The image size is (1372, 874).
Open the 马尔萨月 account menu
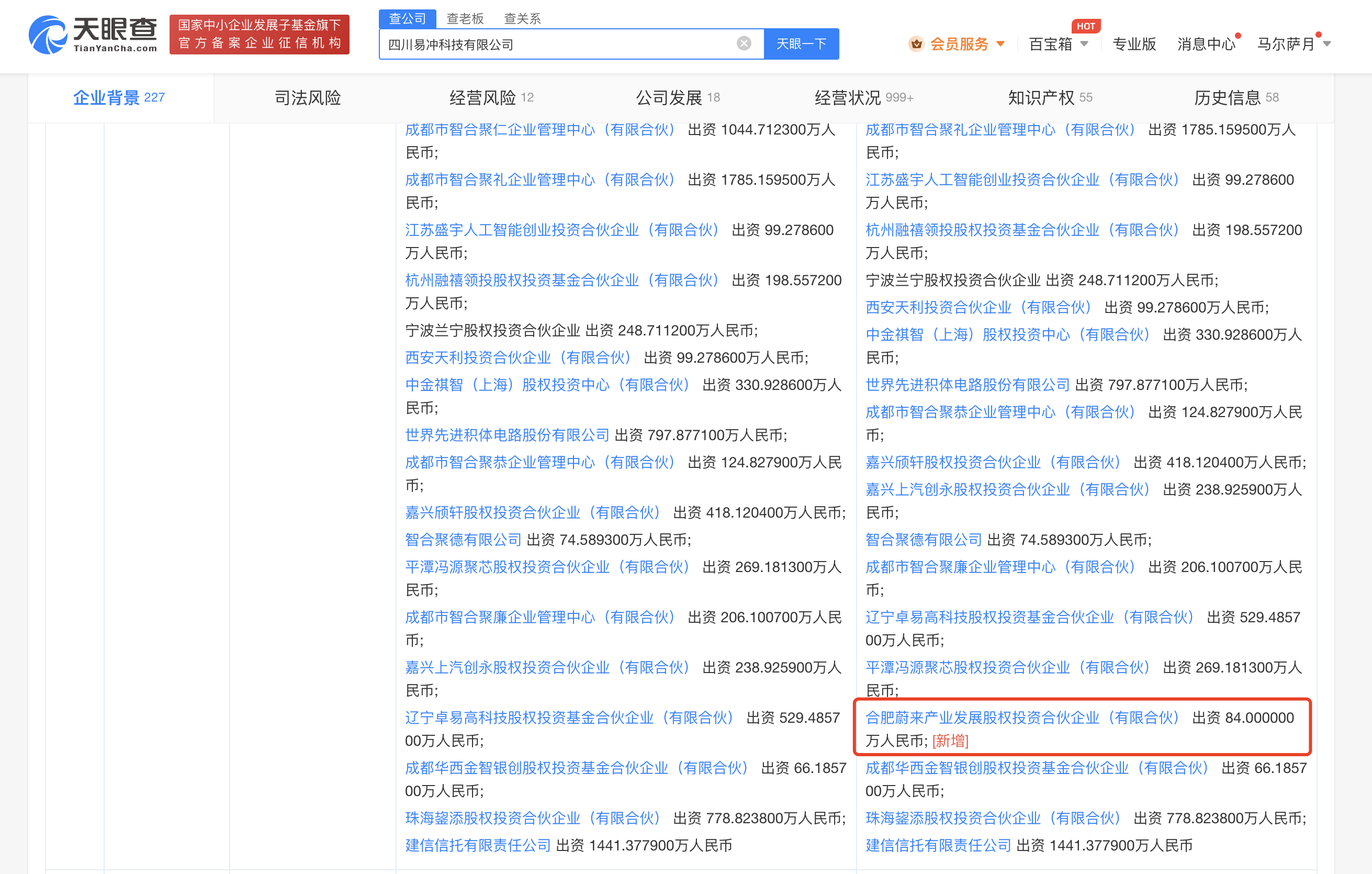[x=1285, y=44]
